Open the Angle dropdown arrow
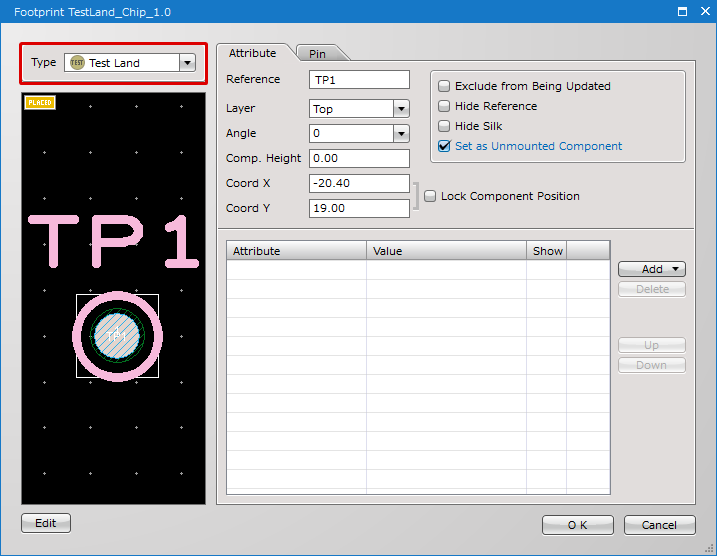717x556 pixels. [401, 134]
